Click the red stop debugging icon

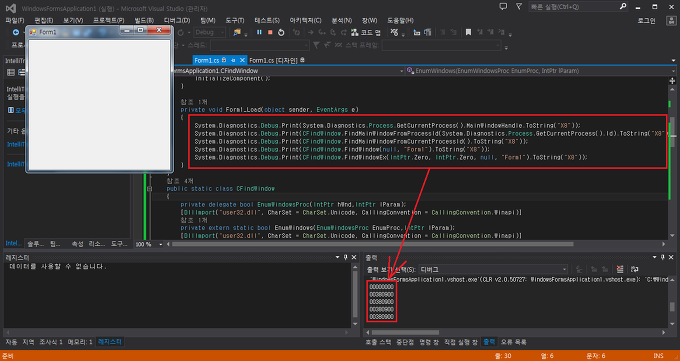pos(270,32)
